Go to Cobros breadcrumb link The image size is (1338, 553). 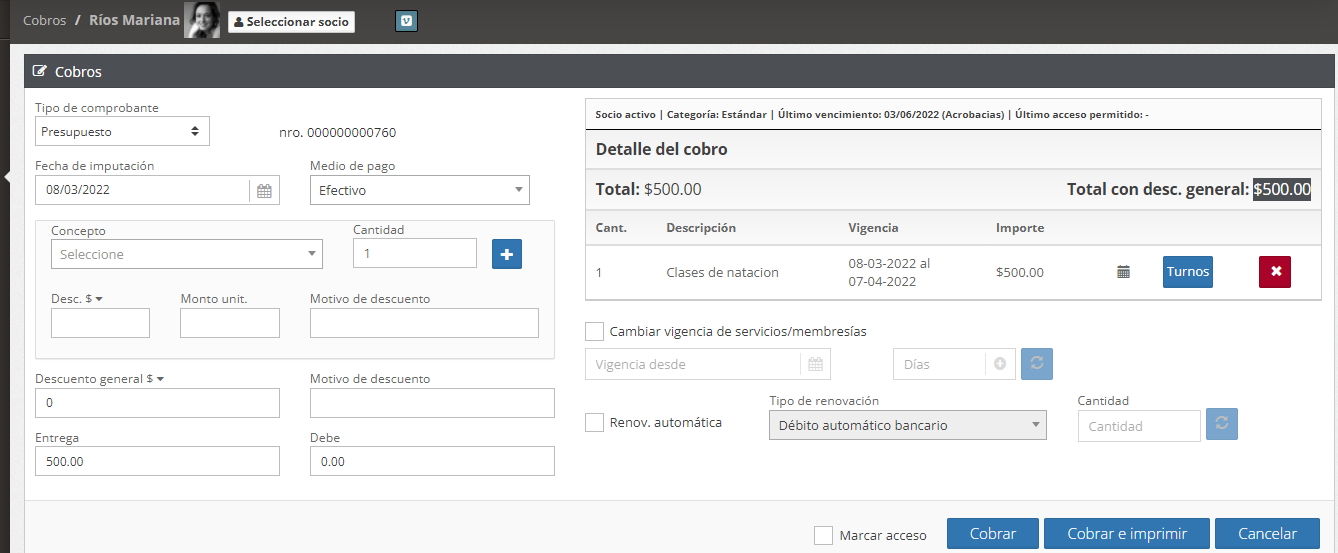[44, 20]
